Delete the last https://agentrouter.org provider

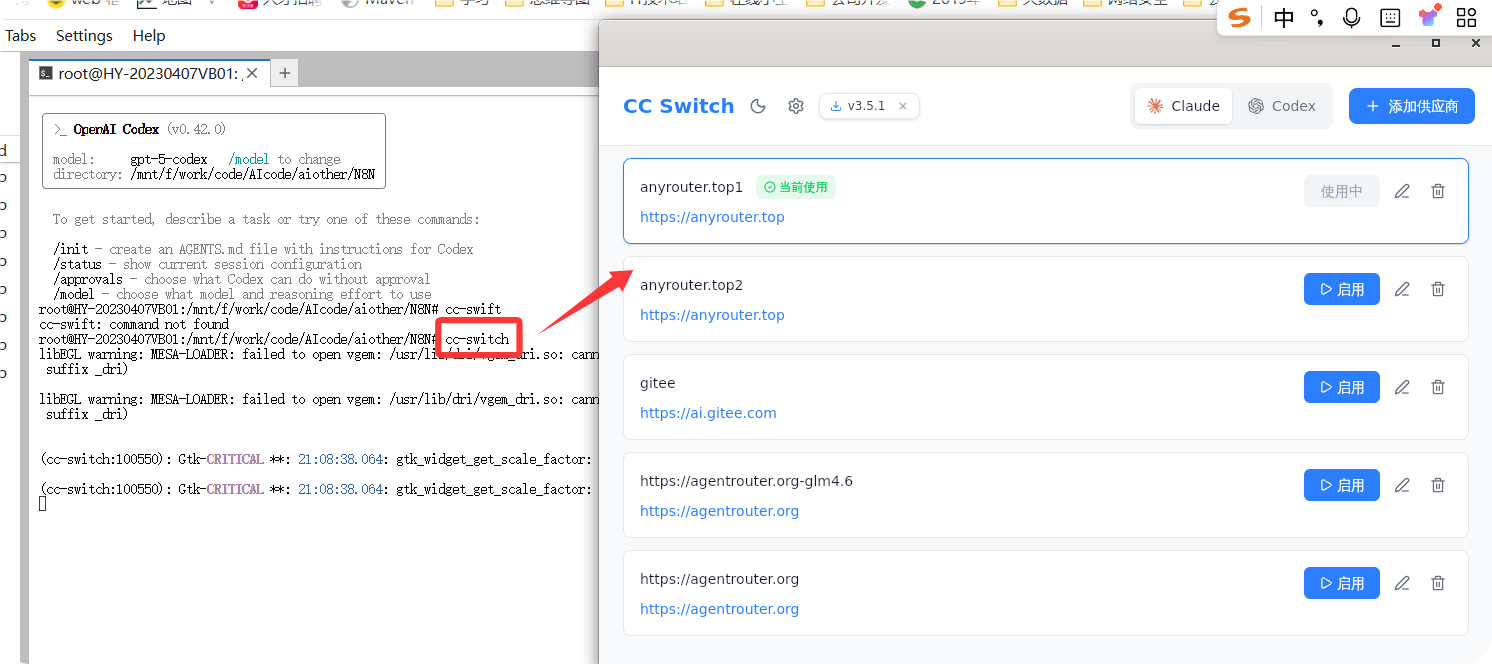coord(1438,583)
